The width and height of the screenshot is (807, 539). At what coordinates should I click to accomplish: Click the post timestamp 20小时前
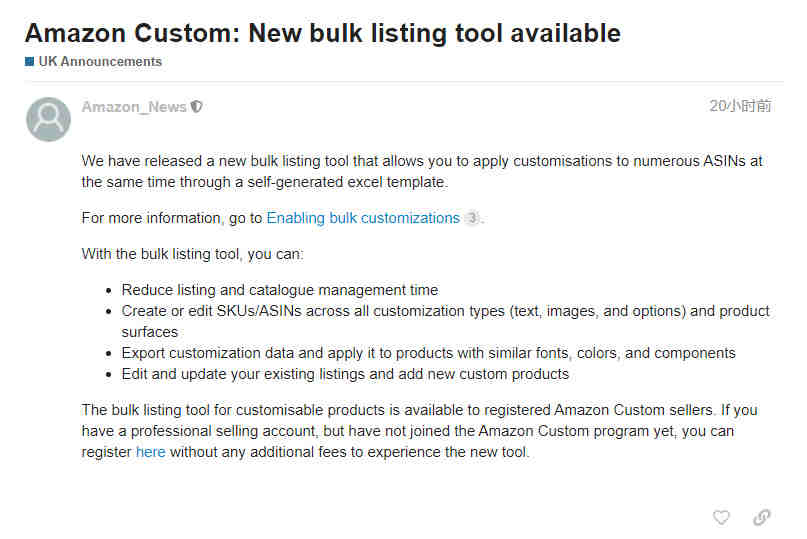pos(740,106)
